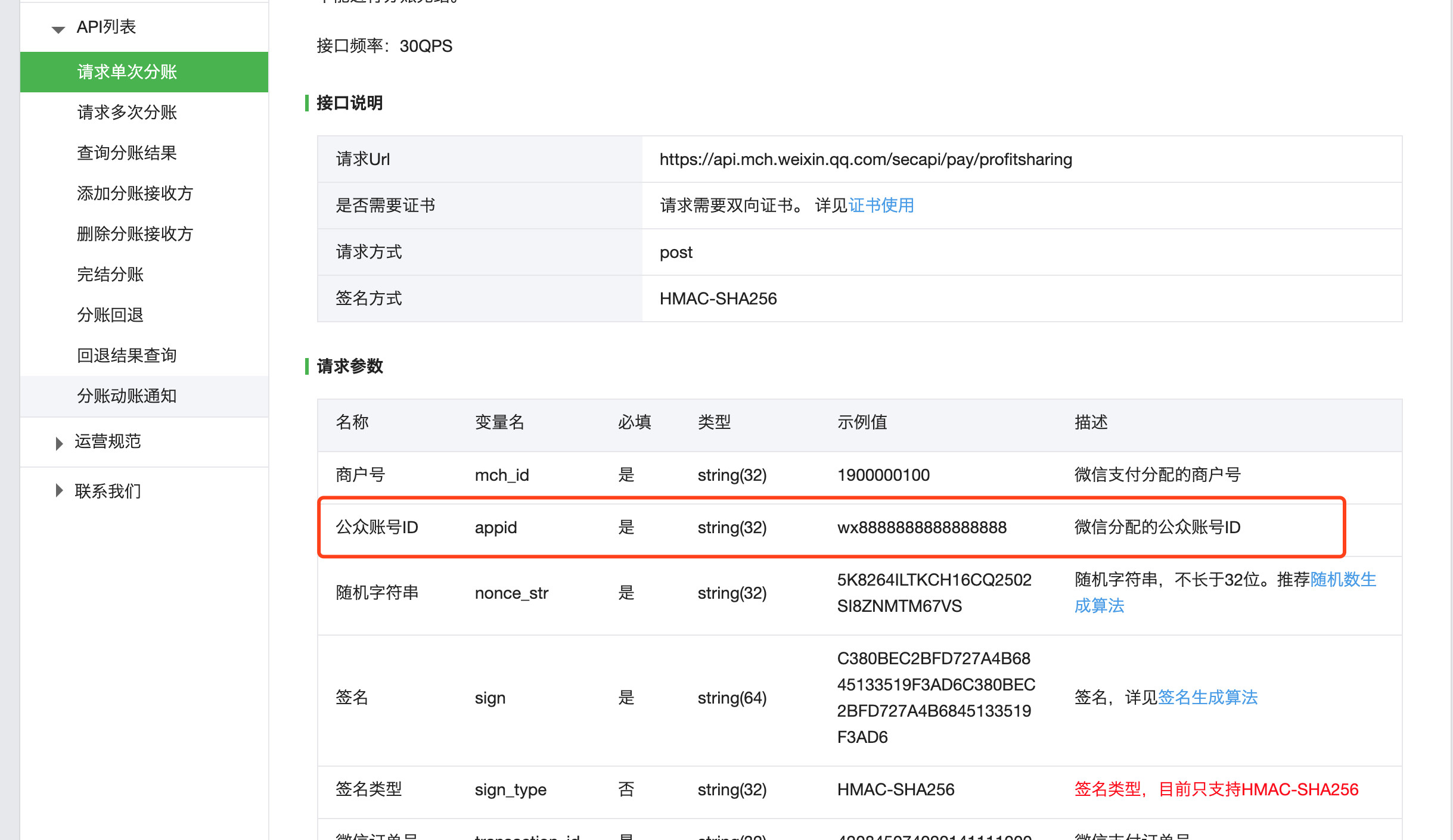Viewport: 1453px width, 840px height.
Task: Click the appid variable name cell
Action: coord(496,528)
